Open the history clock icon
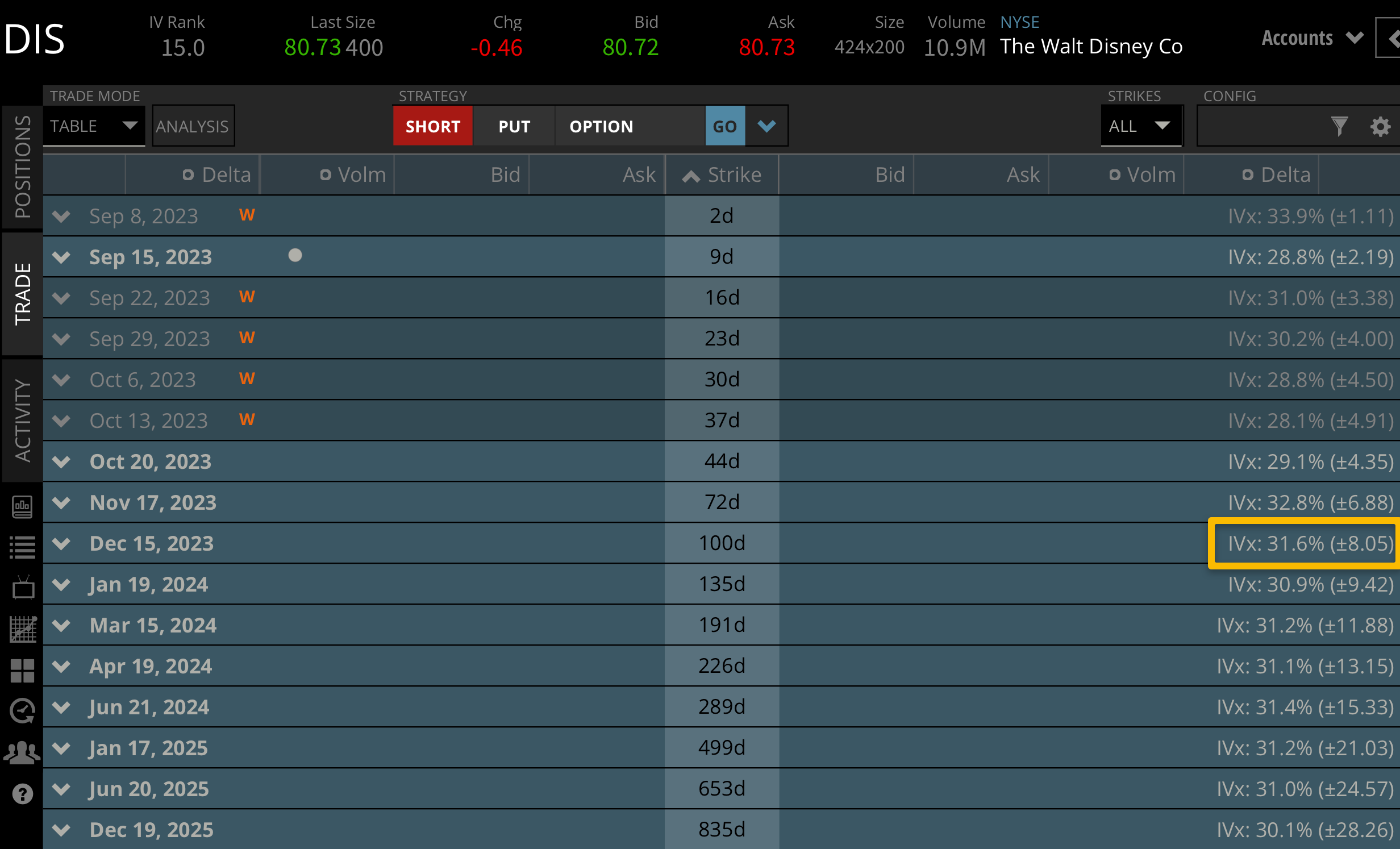 [22, 711]
